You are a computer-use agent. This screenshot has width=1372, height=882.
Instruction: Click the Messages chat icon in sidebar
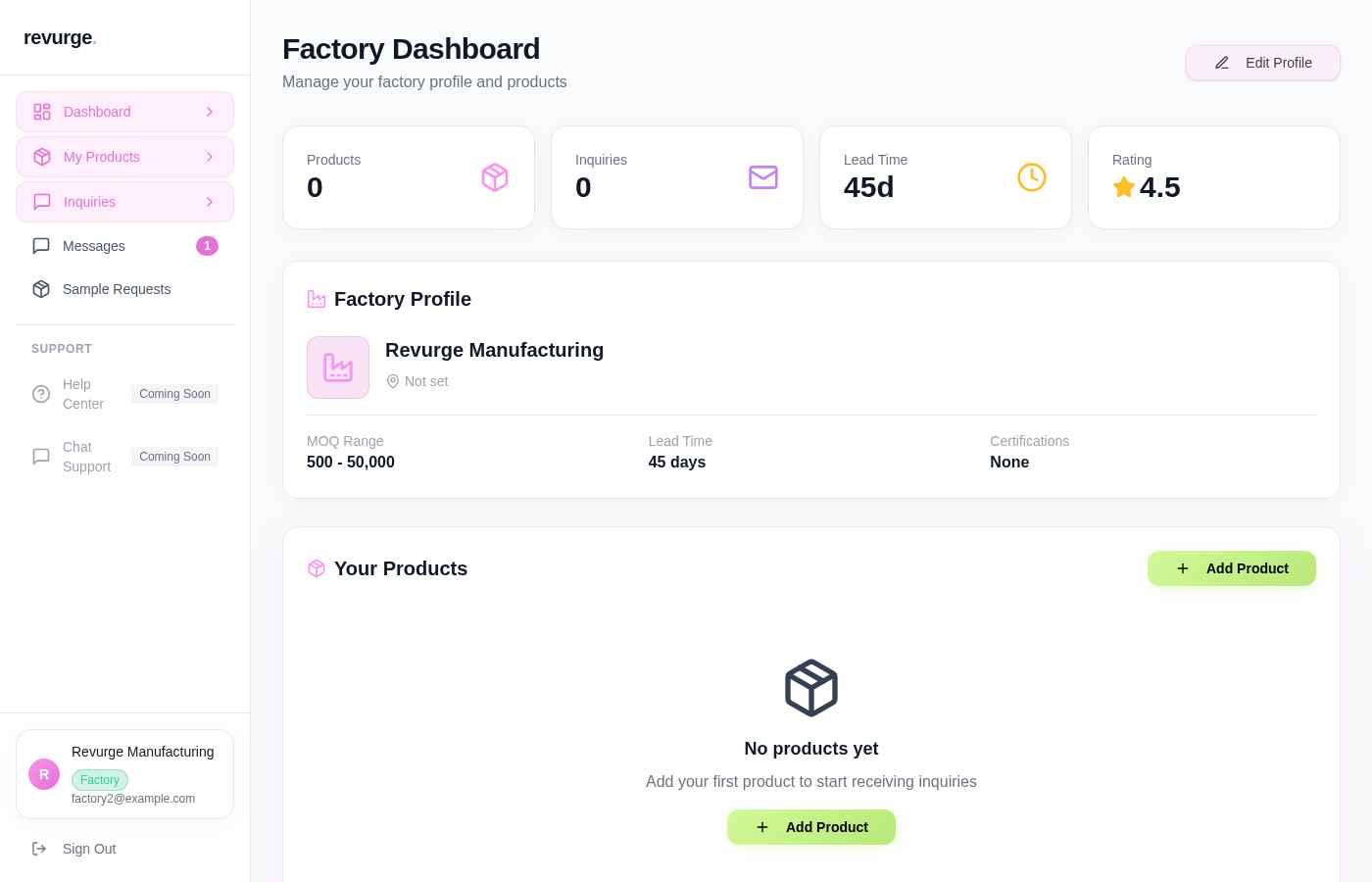41,246
